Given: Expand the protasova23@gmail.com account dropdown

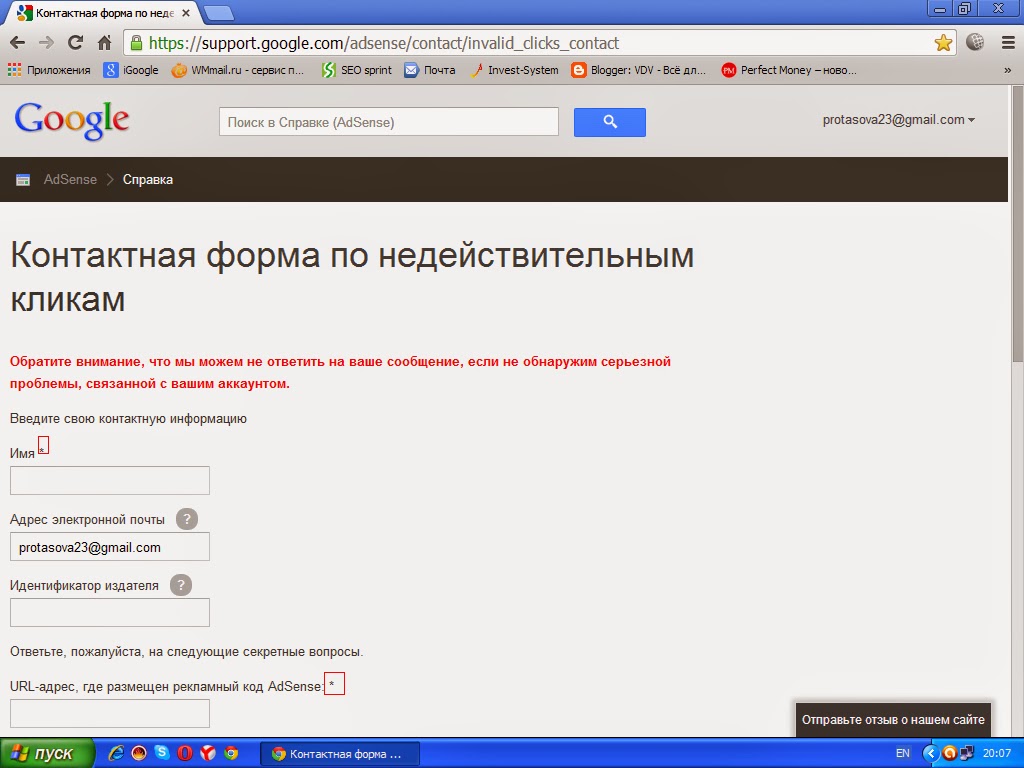Looking at the screenshot, I should pos(899,120).
